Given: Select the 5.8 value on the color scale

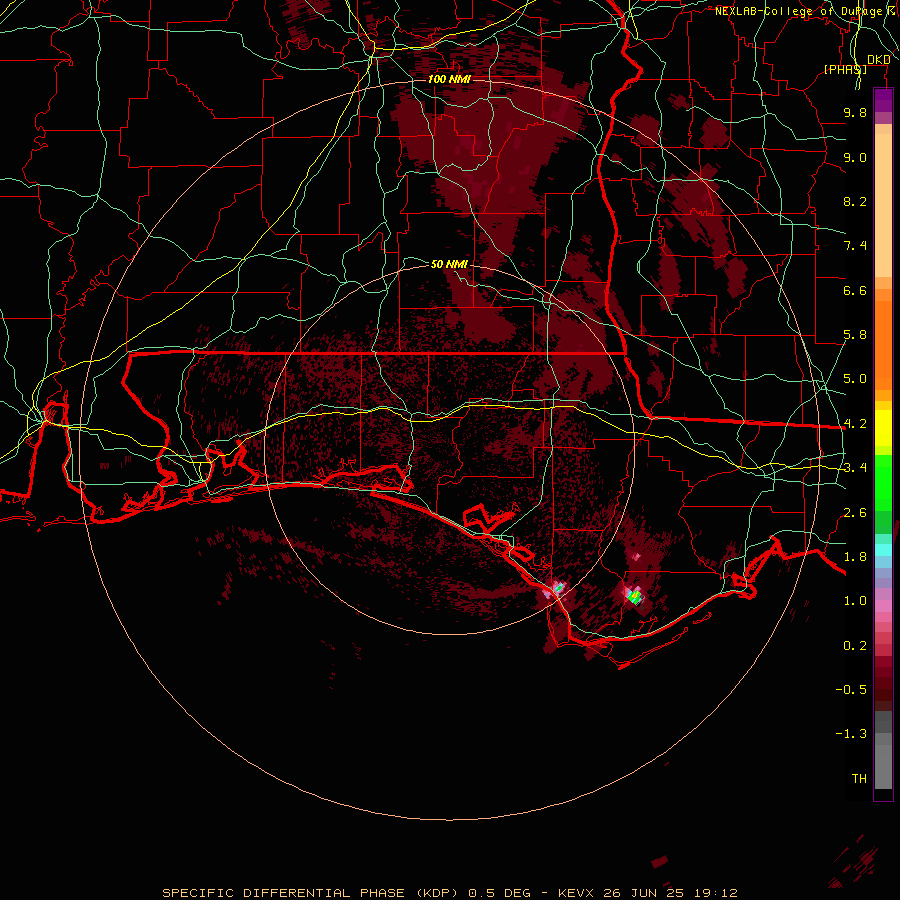Looking at the screenshot, I should (855, 335).
